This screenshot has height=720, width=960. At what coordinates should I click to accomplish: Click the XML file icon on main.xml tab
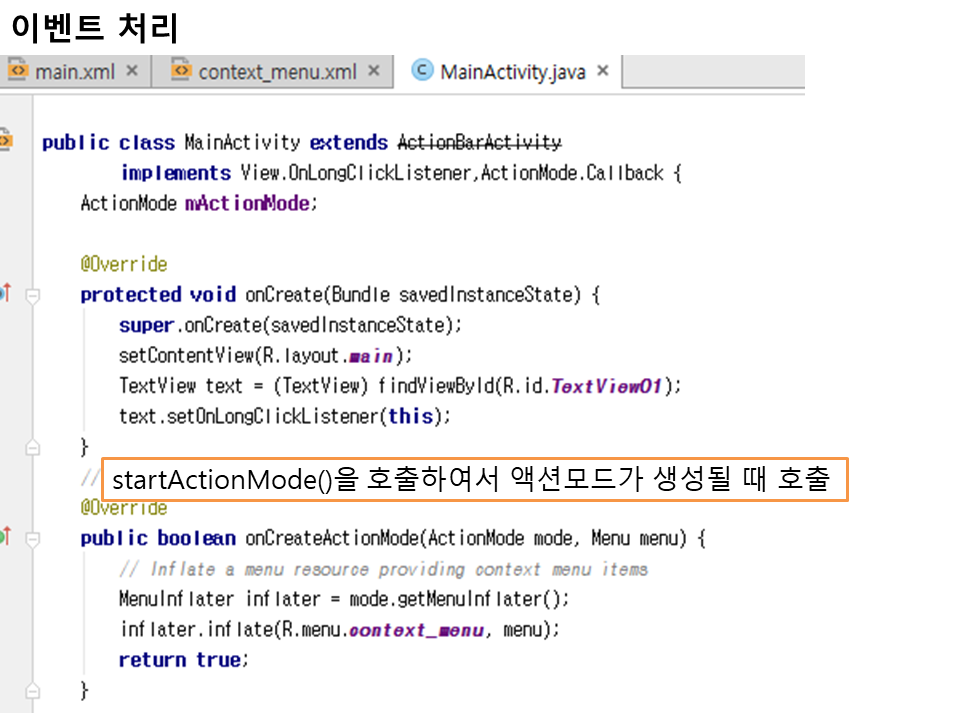pyautogui.click(x=18, y=71)
